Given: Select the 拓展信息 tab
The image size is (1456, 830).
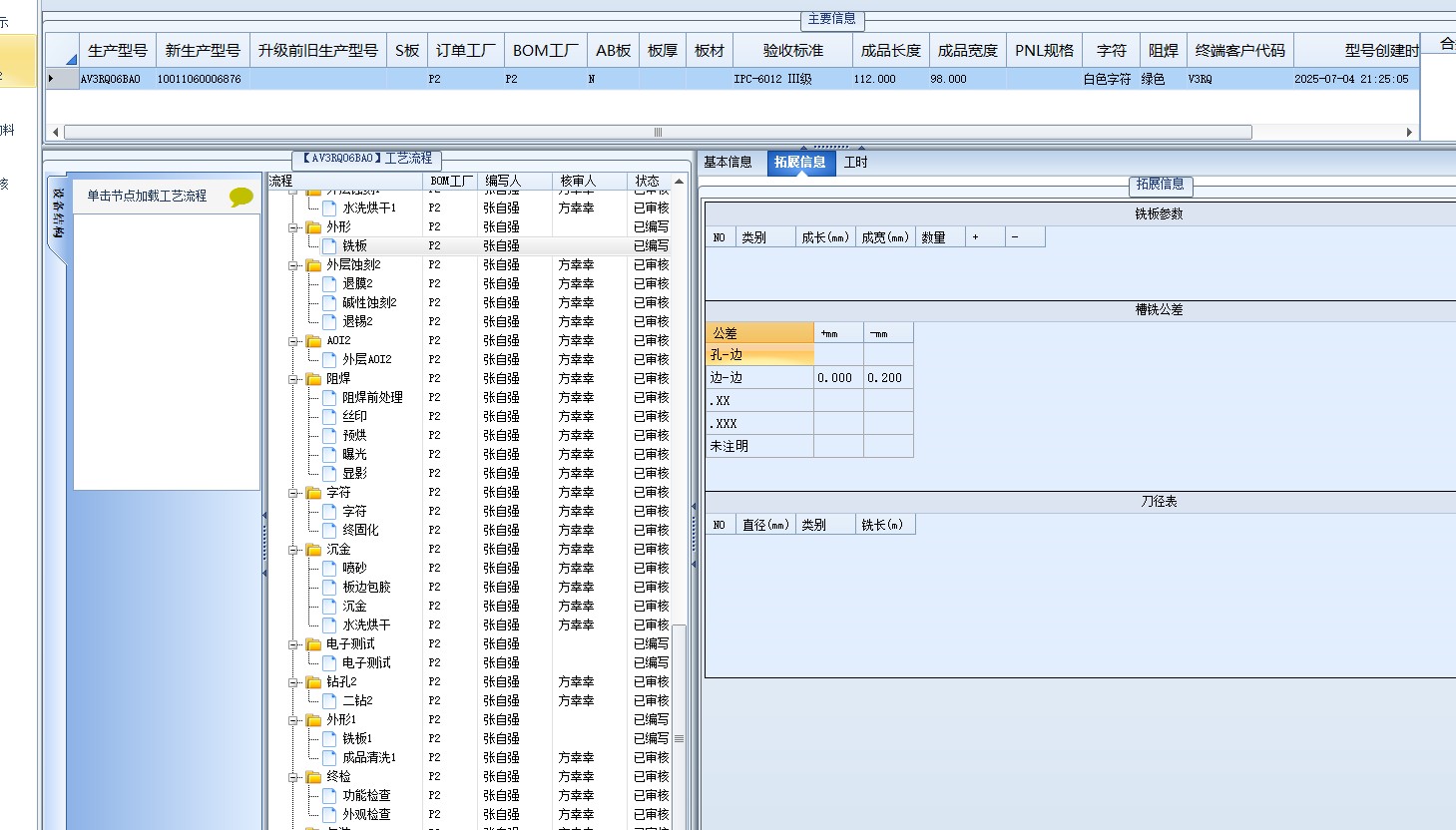Looking at the screenshot, I should 800,163.
